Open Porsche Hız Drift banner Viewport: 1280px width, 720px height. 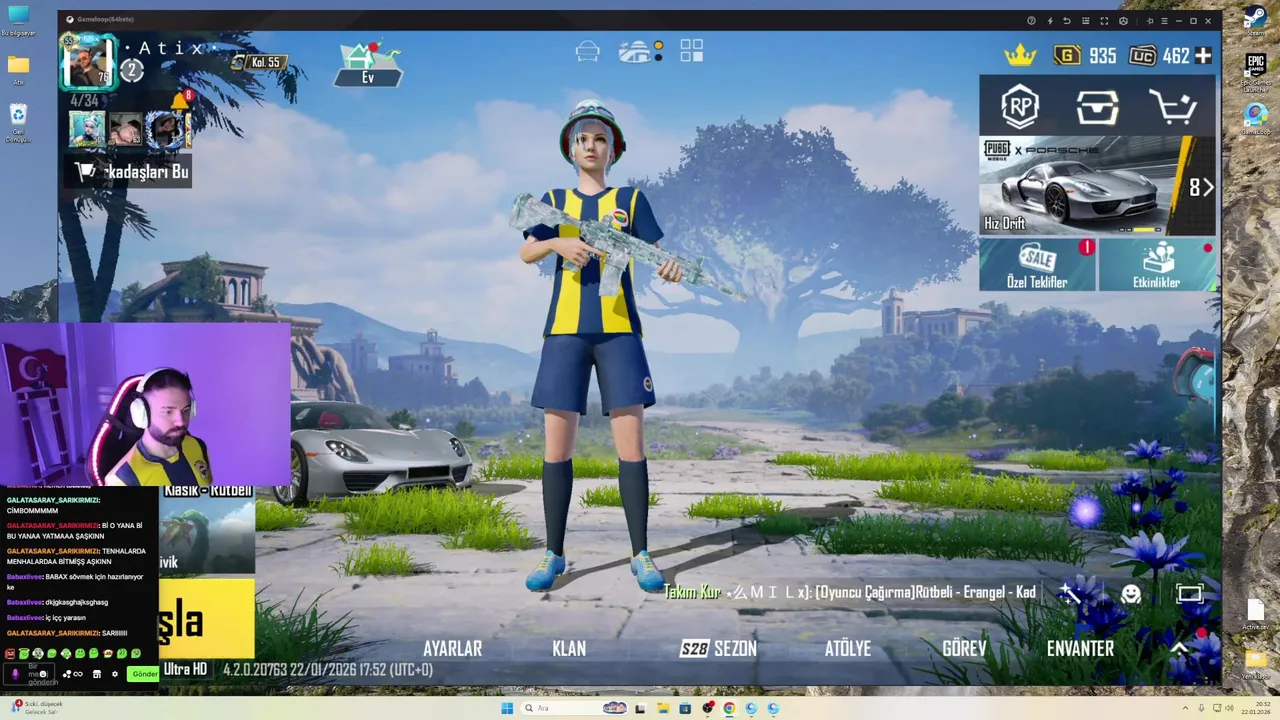pyautogui.click(x=1097, y=186)
